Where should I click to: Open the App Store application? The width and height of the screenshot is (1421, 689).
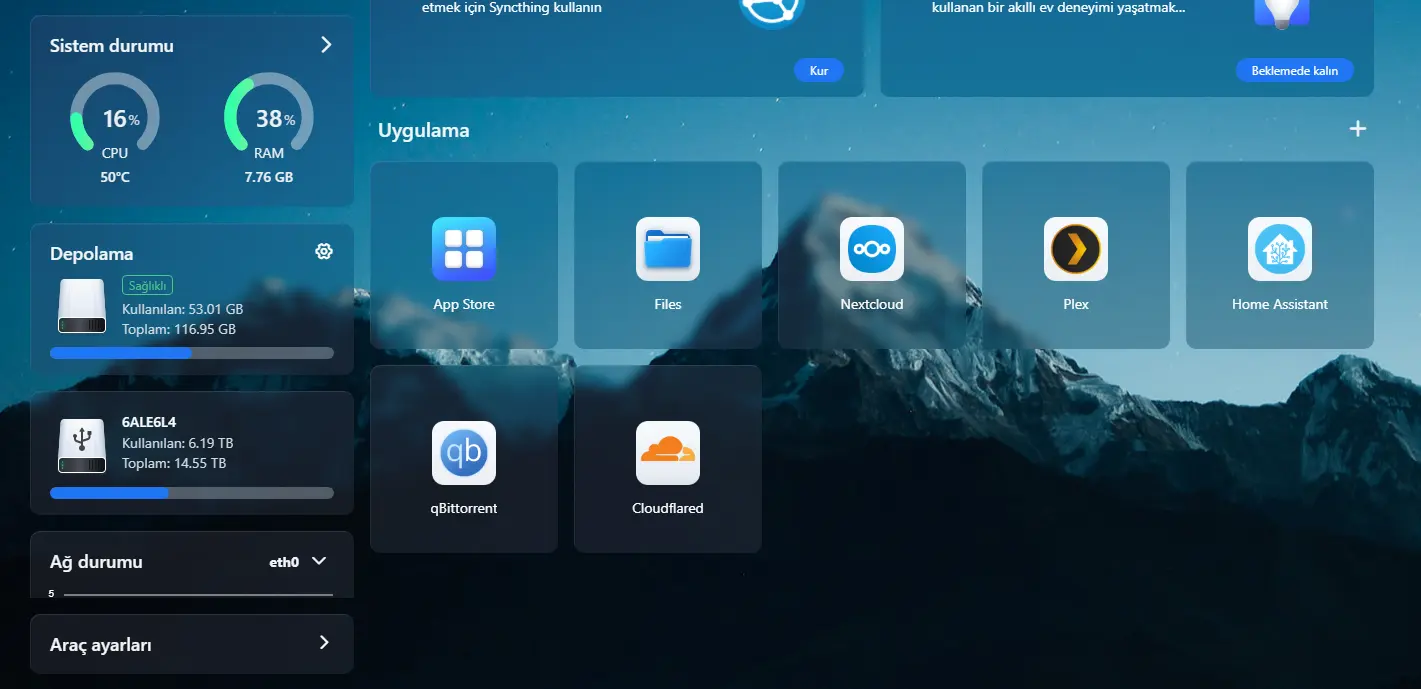tap(464, 255)
